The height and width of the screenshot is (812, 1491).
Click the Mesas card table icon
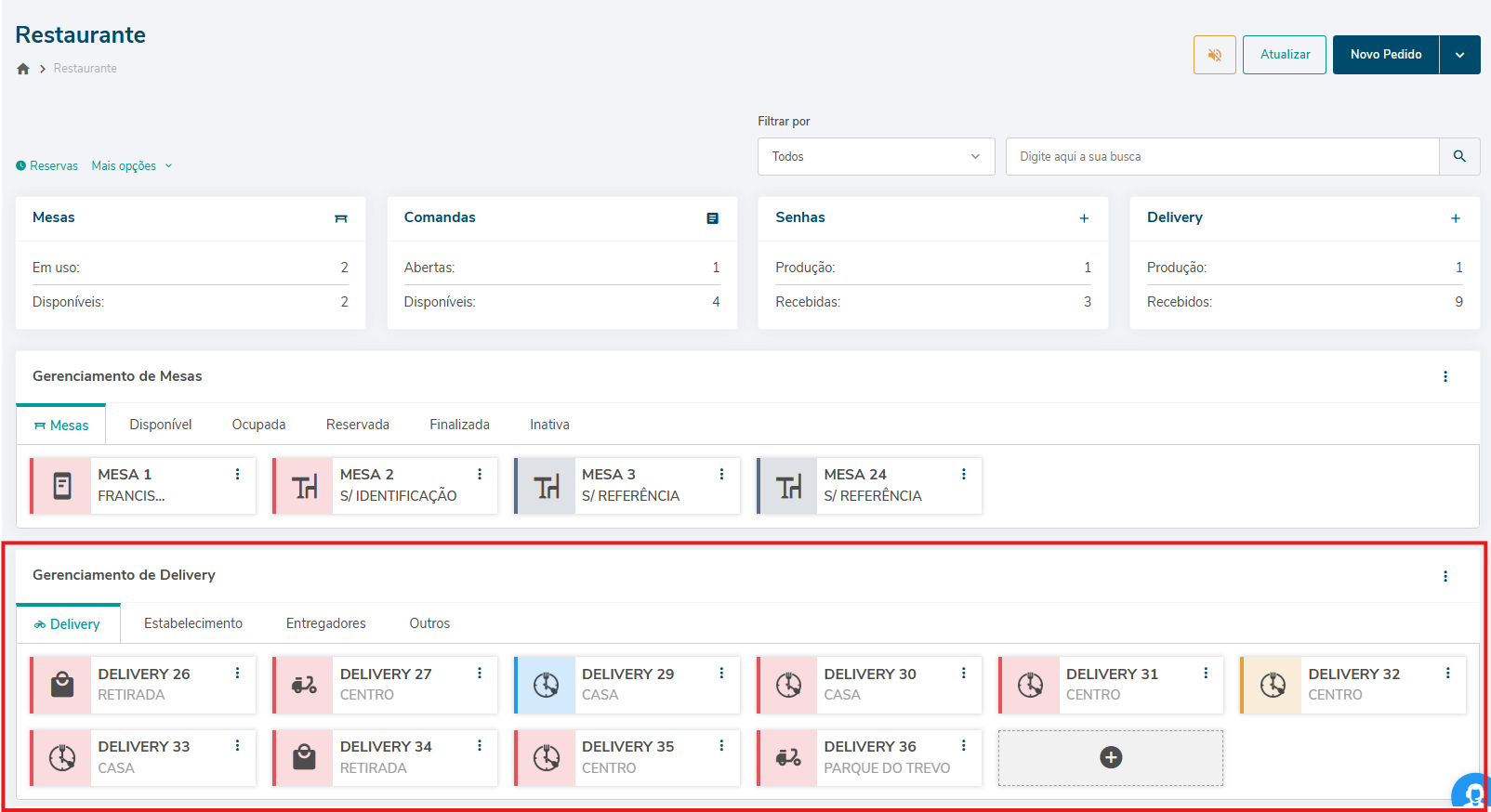(x=341, y=218)
